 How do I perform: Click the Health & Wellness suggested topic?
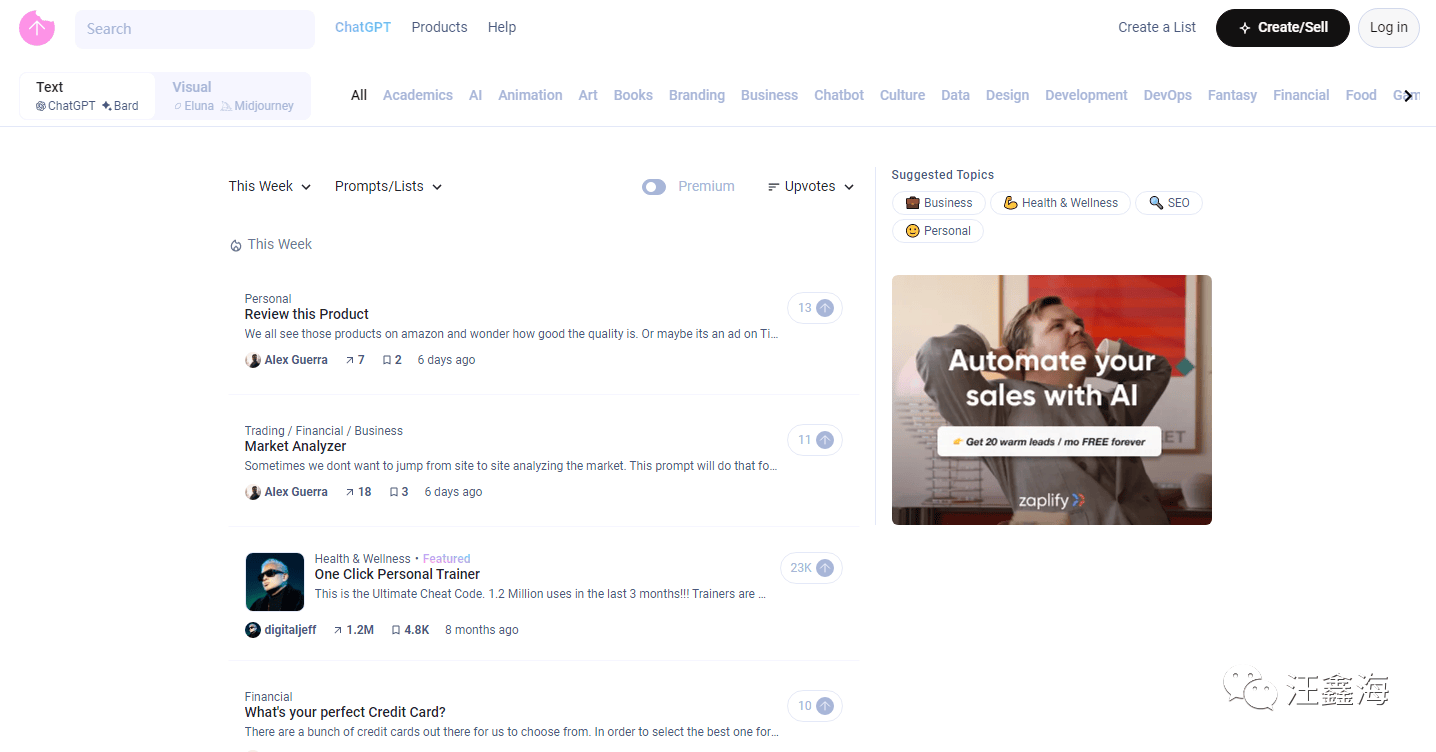[x=1061, y=203]
